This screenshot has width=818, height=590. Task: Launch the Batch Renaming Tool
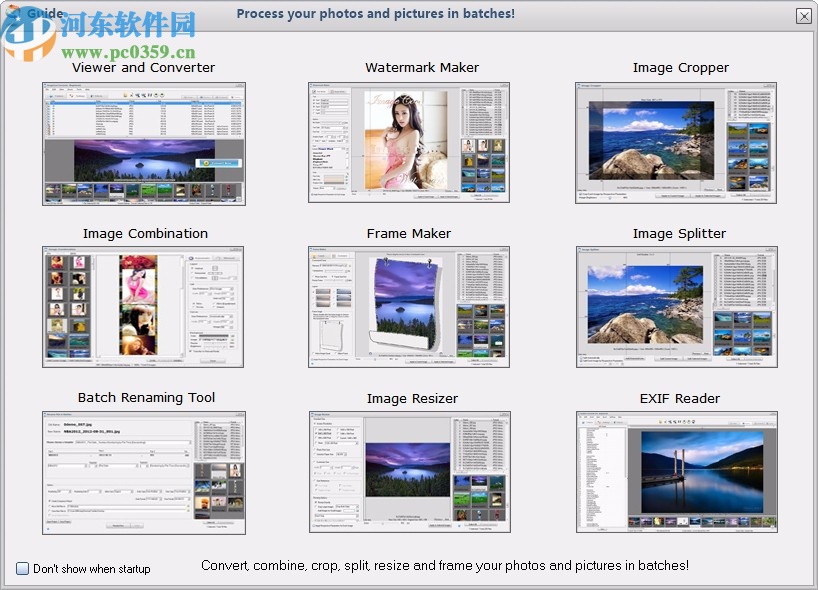143,471
